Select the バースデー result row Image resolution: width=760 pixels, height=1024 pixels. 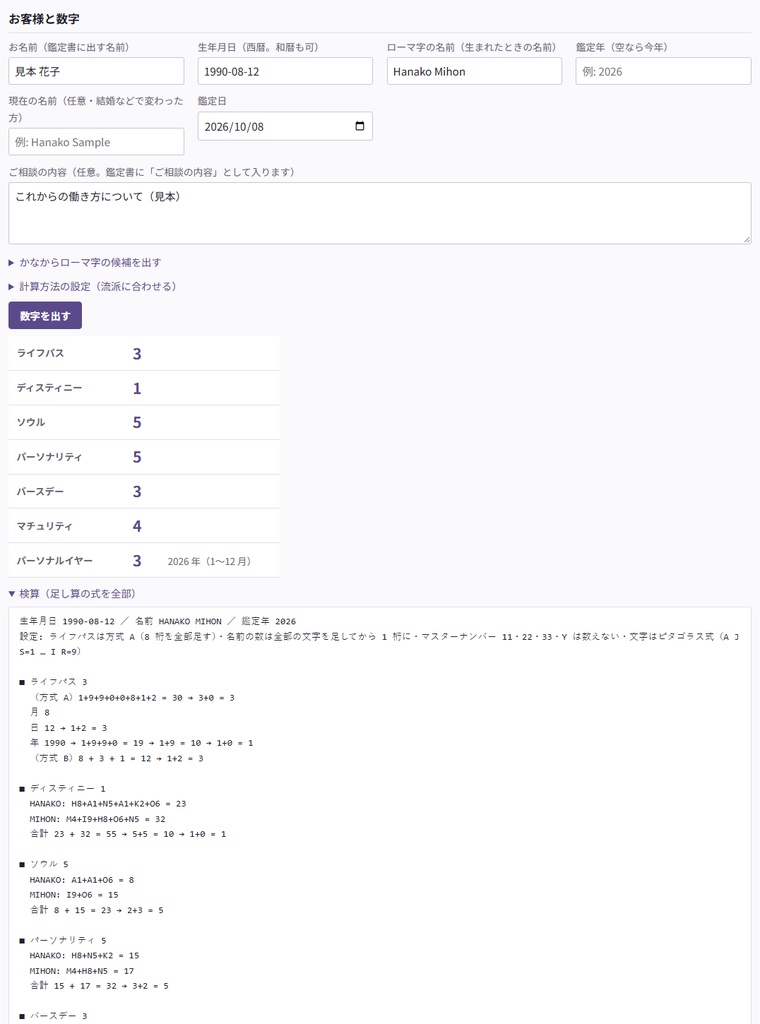tap(144, 492)
